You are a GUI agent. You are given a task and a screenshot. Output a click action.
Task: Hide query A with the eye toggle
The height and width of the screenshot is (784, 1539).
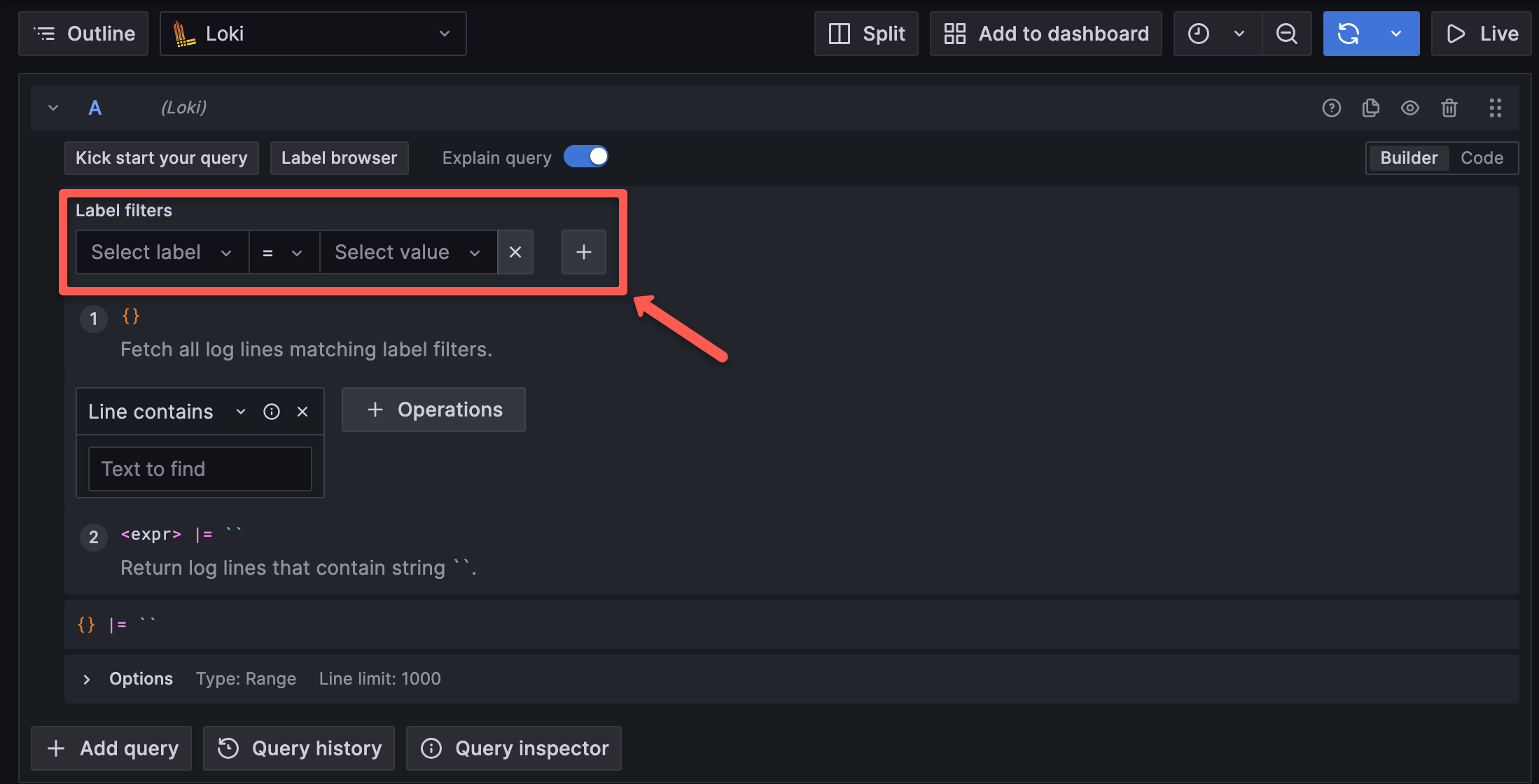pos(1410,108)
